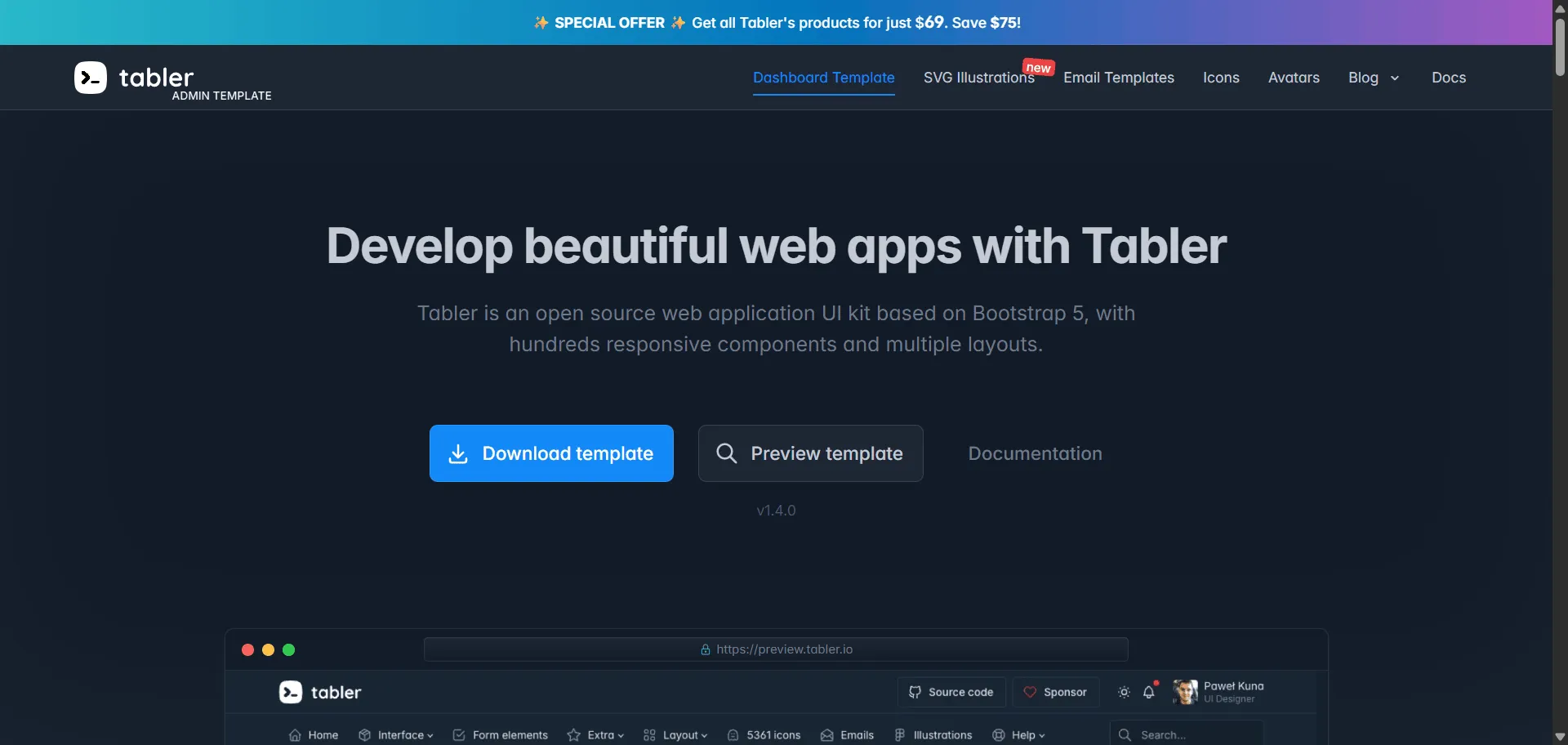Open the Documentation link

click(1035, 453)
